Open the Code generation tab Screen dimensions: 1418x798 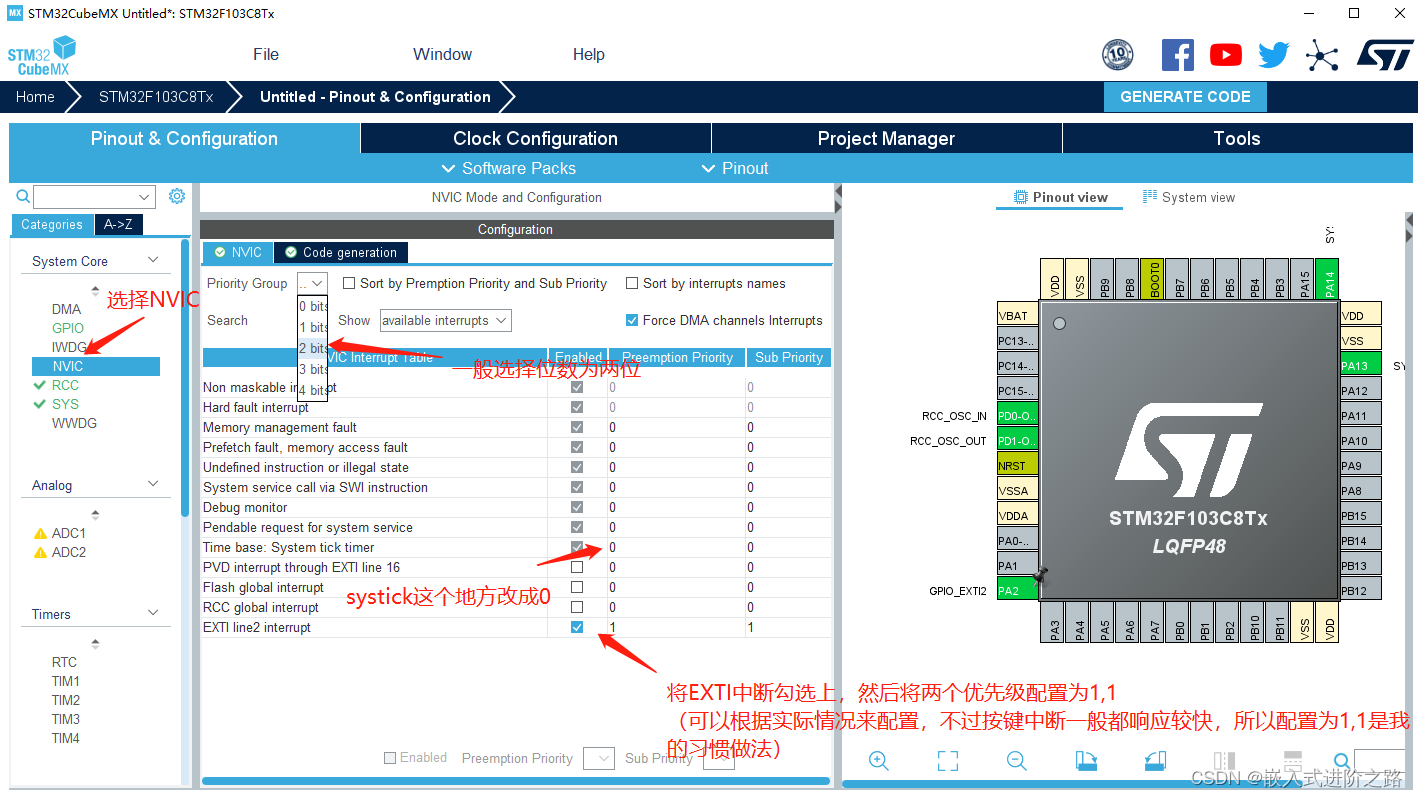[341, 252]
